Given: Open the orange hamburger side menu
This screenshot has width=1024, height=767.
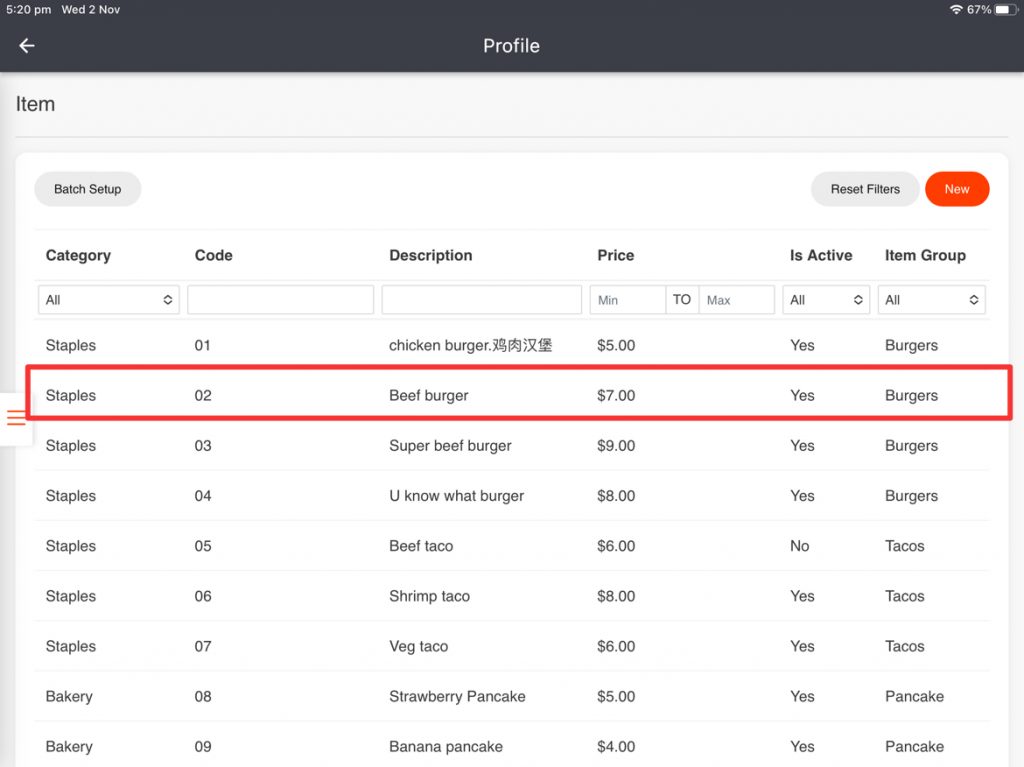Looking at the screenshot, I should (16, 417).
